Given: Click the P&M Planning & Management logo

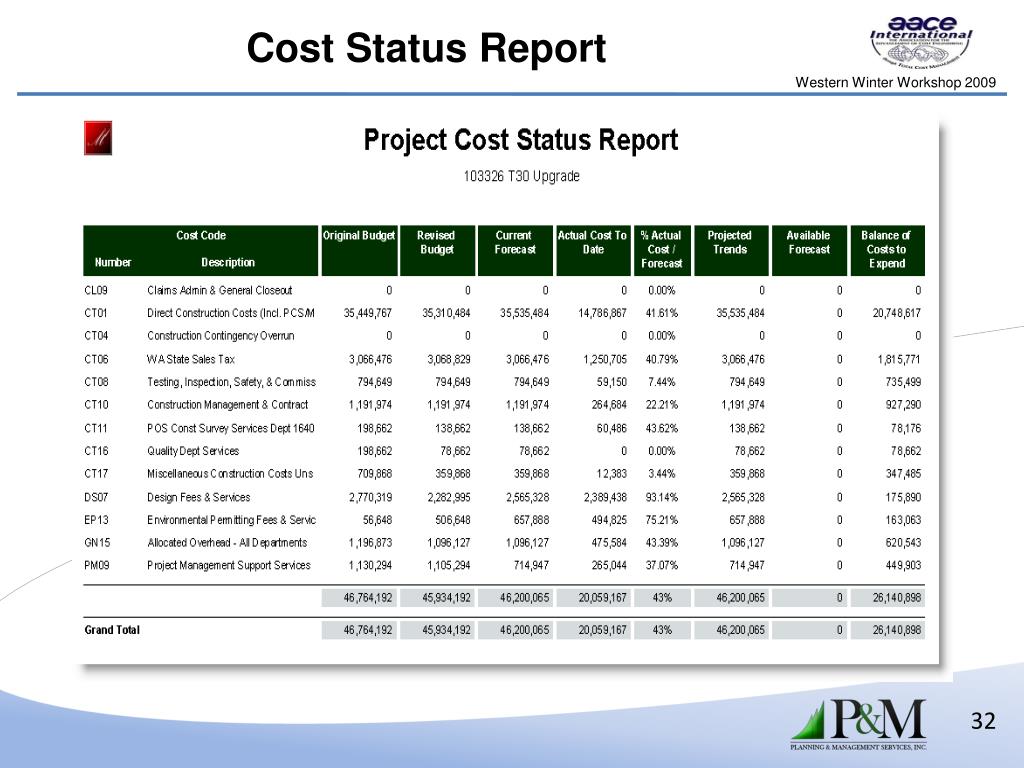Looking at the screenshot, I should tap(859, 725).
